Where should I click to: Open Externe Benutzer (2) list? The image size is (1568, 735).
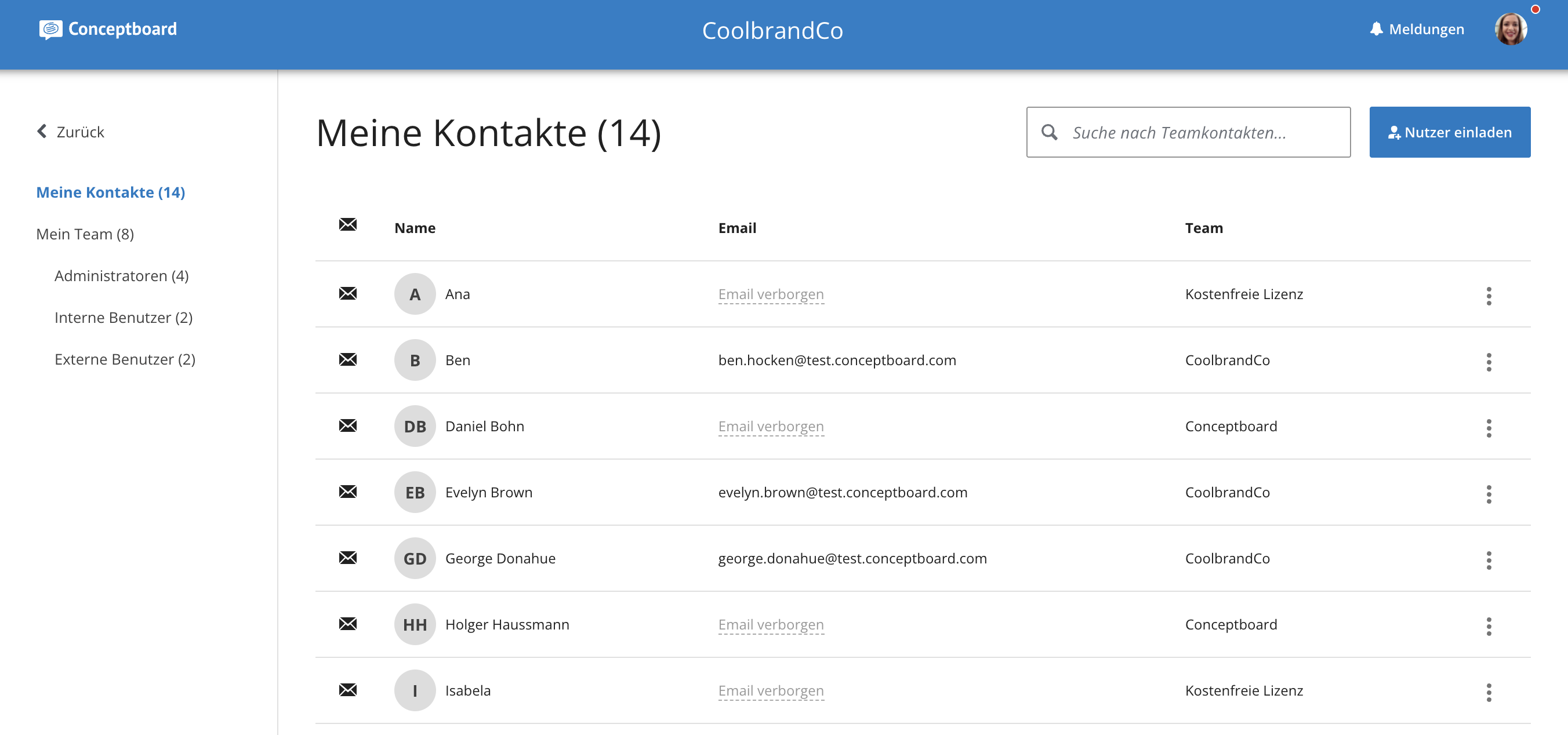124,359
